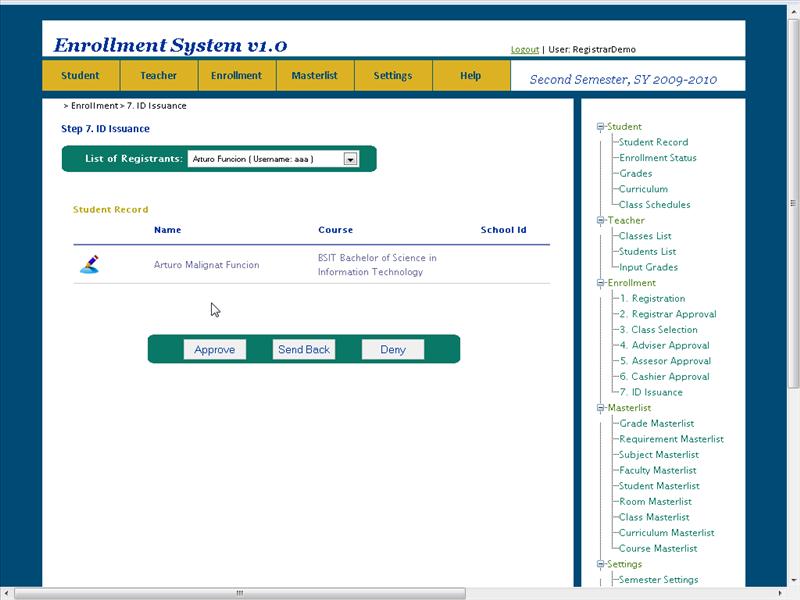This screenshot has height=600, width=800.
Task: Open Faculty Masterlist in sidebar
Action: [658, 470]
